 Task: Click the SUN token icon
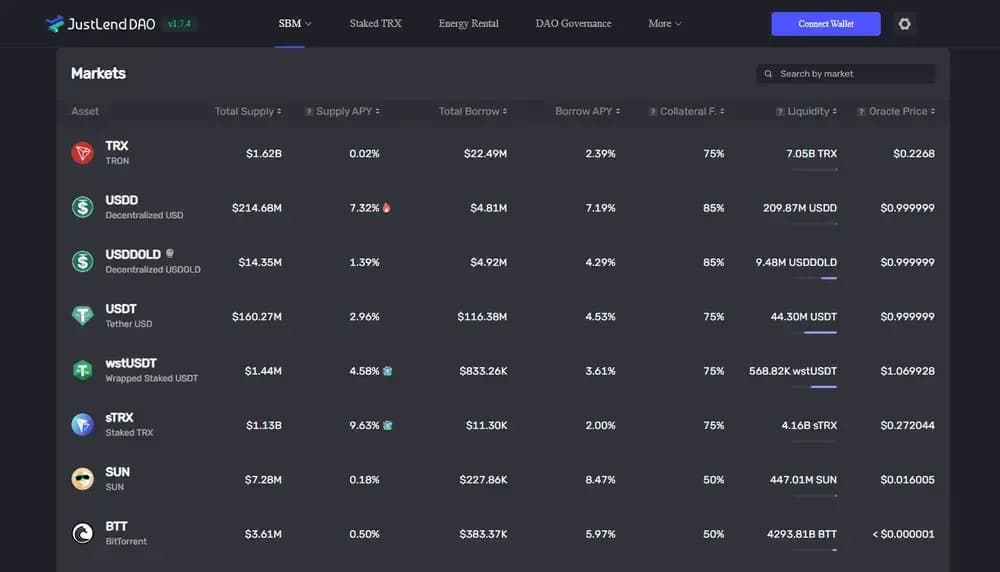(82, 479)
